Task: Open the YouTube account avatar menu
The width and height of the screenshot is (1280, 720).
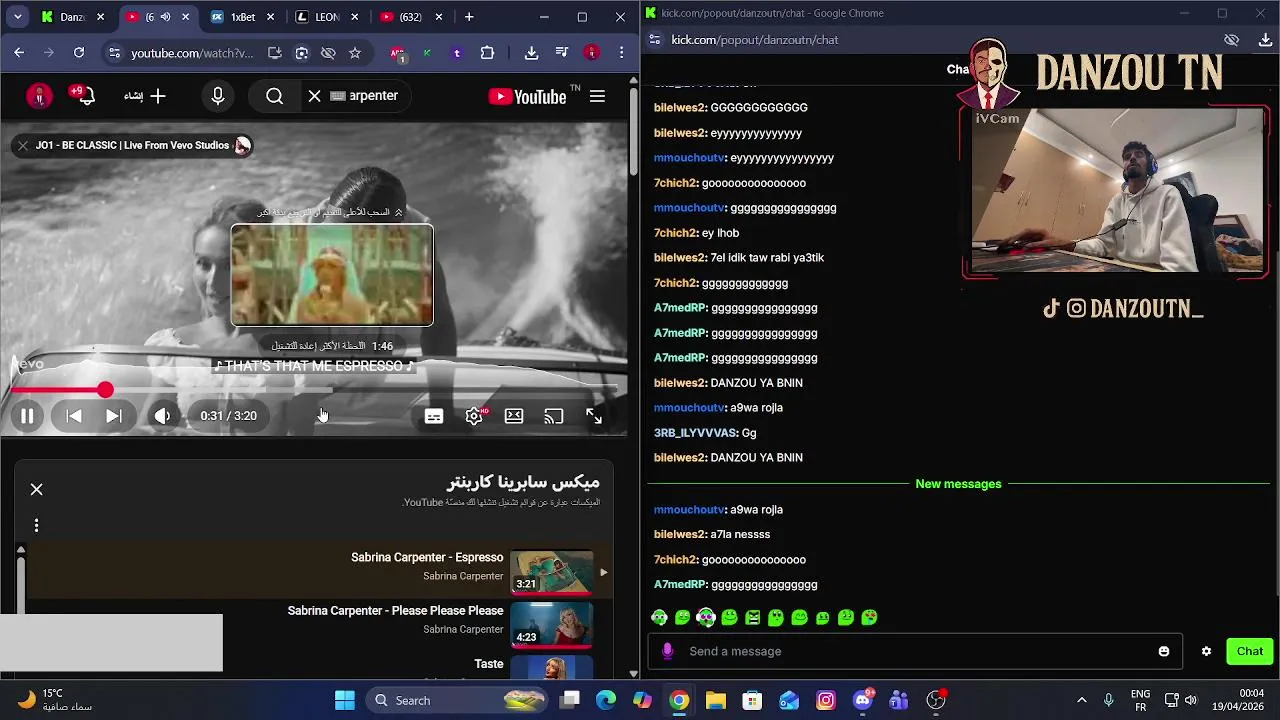Action: tap(39, 96)
